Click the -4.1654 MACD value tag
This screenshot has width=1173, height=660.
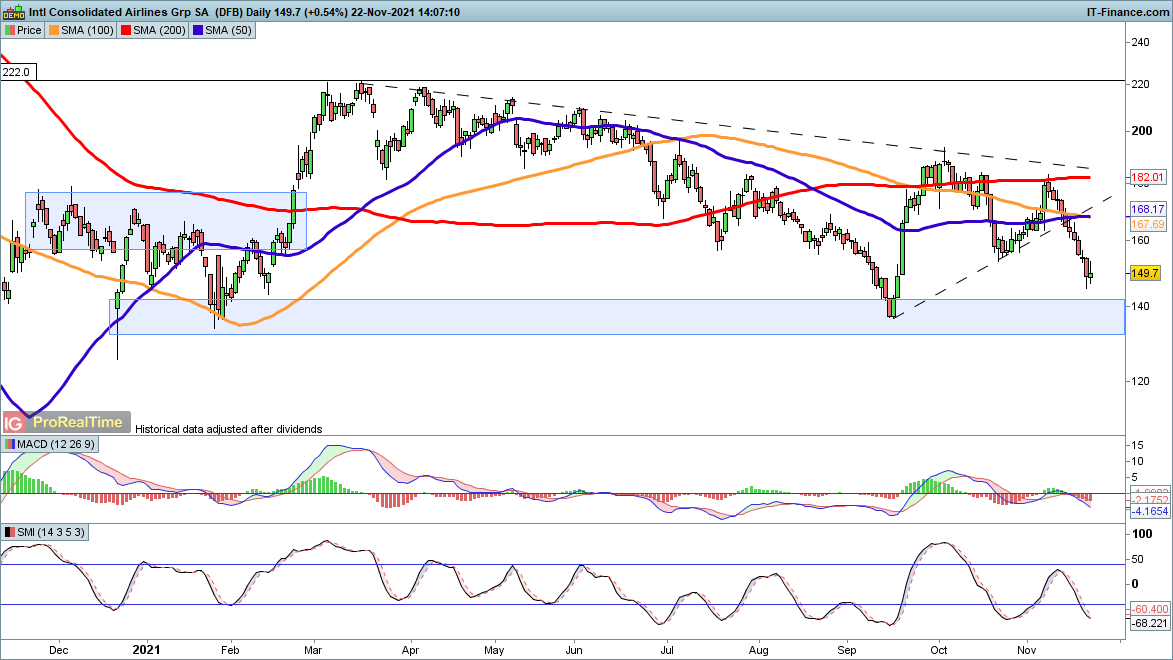1149,511
